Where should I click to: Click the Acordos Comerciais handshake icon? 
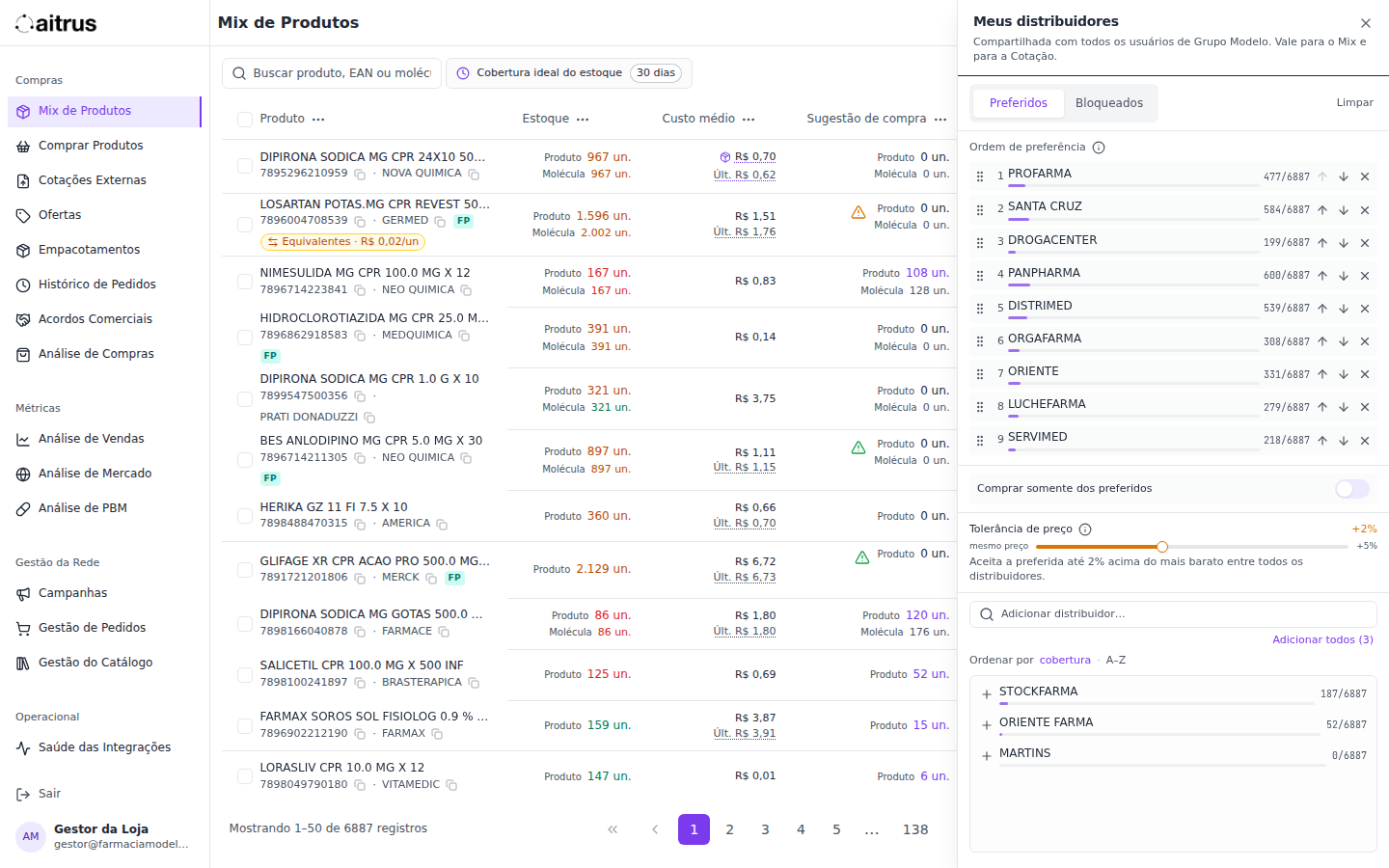point(23,320)
